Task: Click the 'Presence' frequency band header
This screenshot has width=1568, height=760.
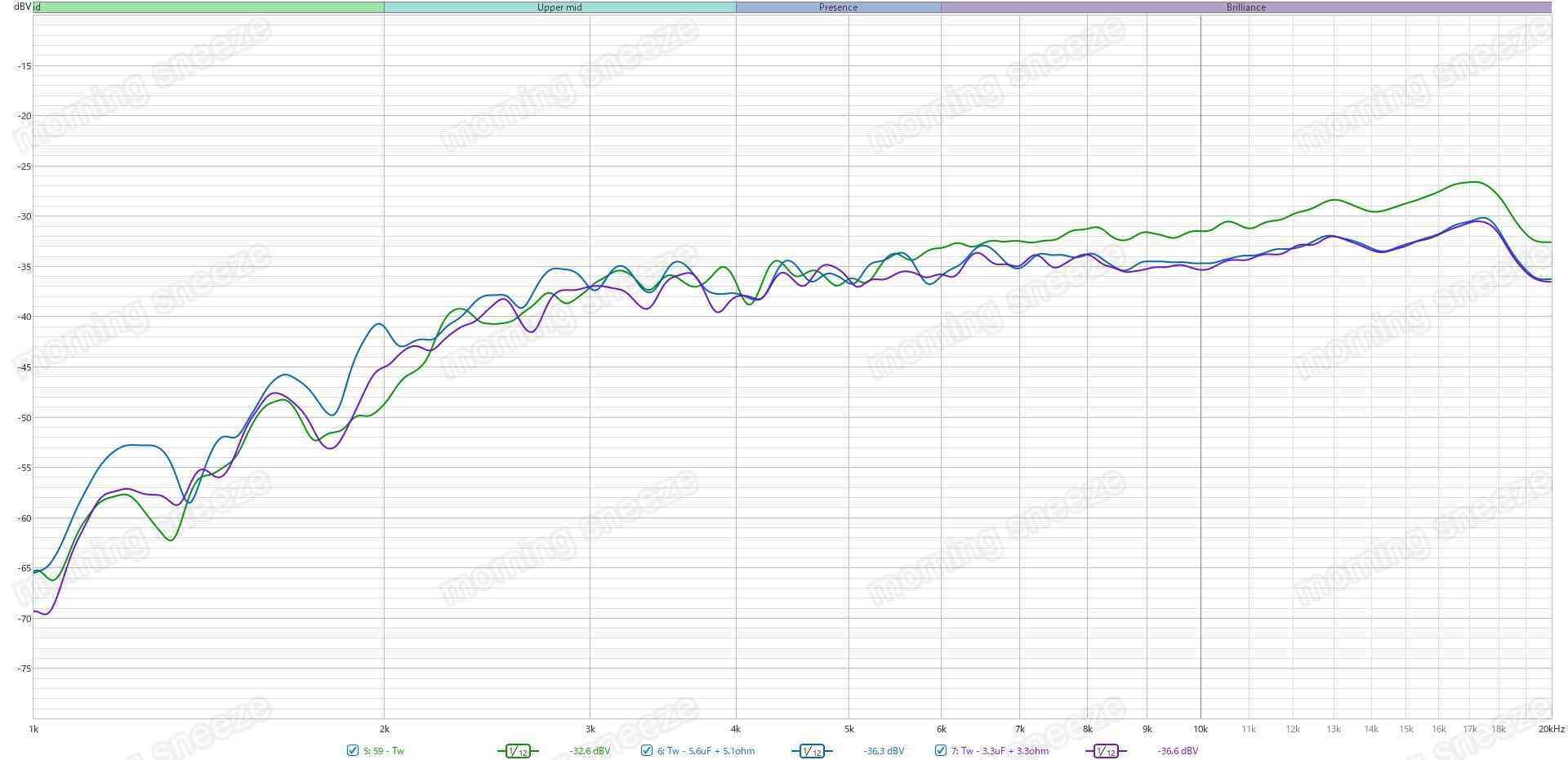Action: tap(839, 7)
